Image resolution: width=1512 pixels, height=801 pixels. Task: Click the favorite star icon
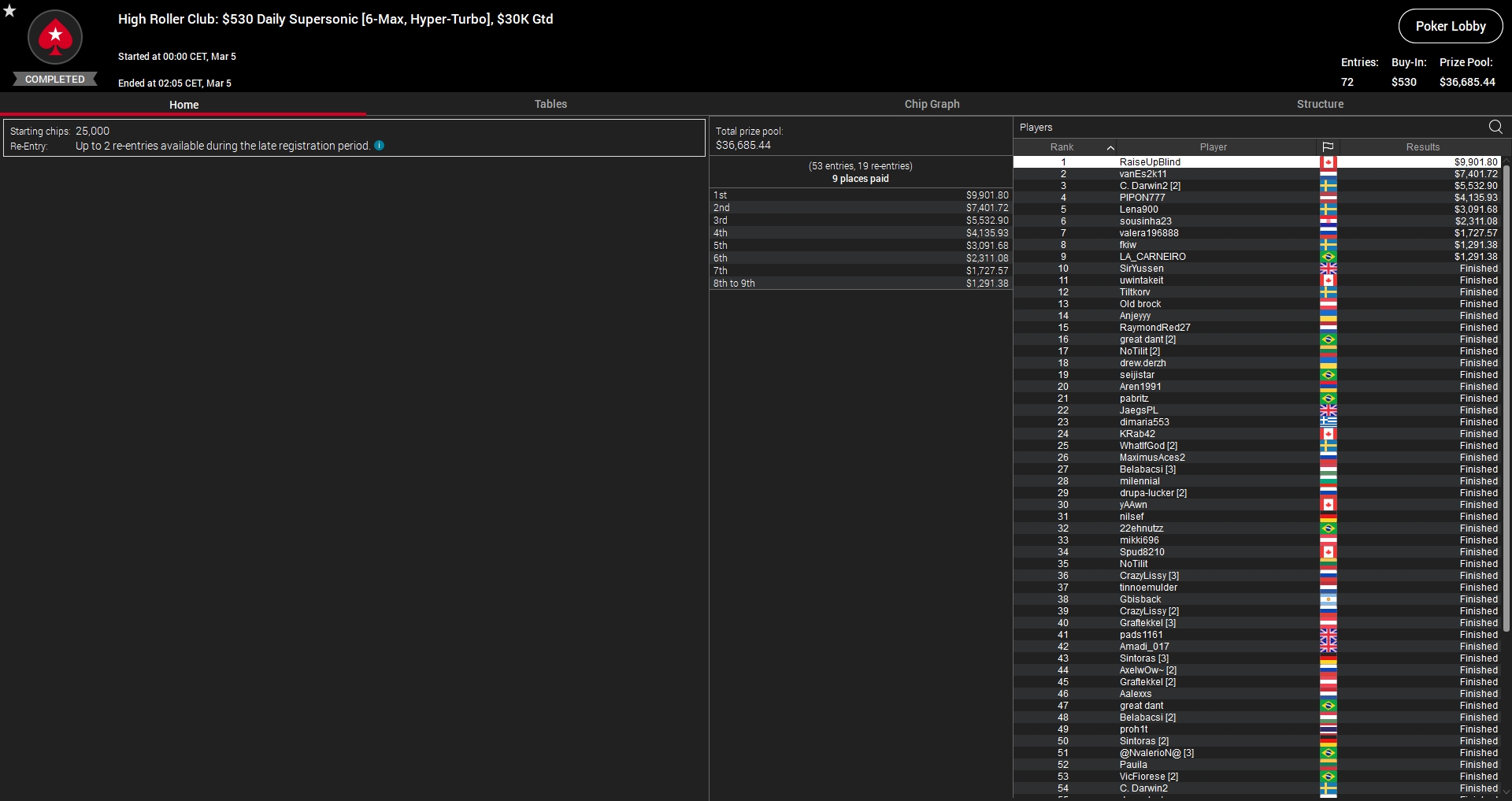point(9,10)
